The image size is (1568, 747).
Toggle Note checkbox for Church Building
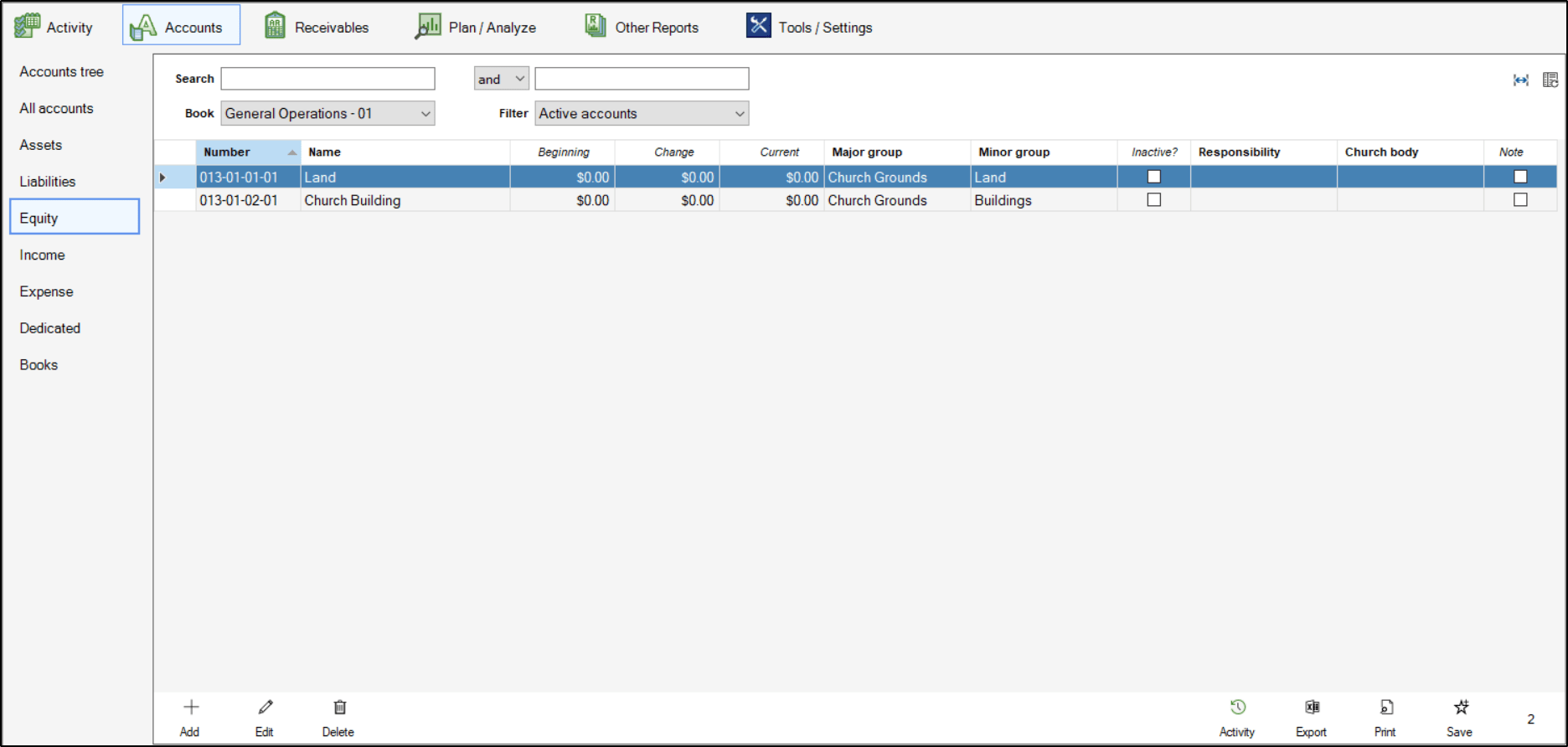point(1520,200)
